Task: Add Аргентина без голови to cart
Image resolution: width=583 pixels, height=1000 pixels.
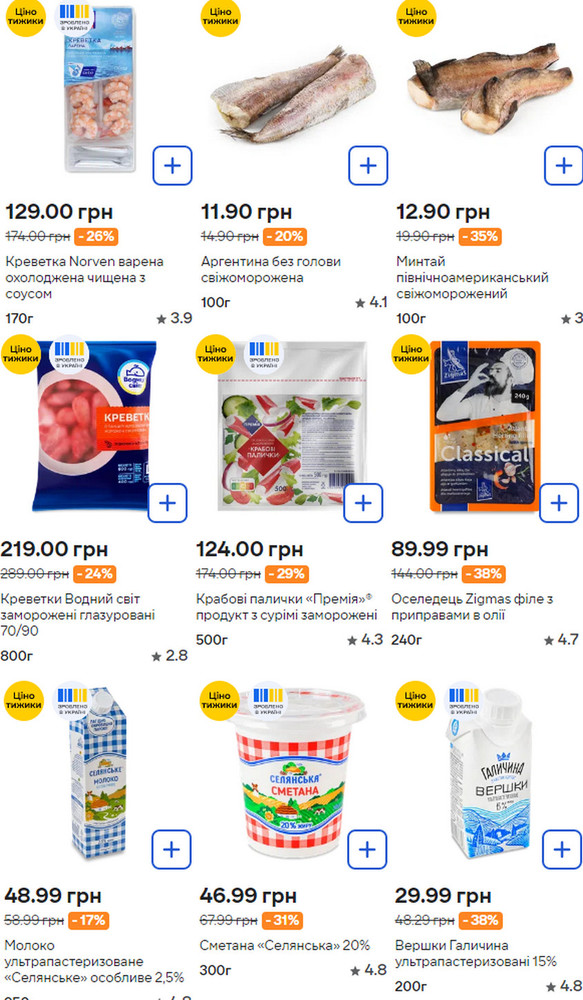Action: 368,166
